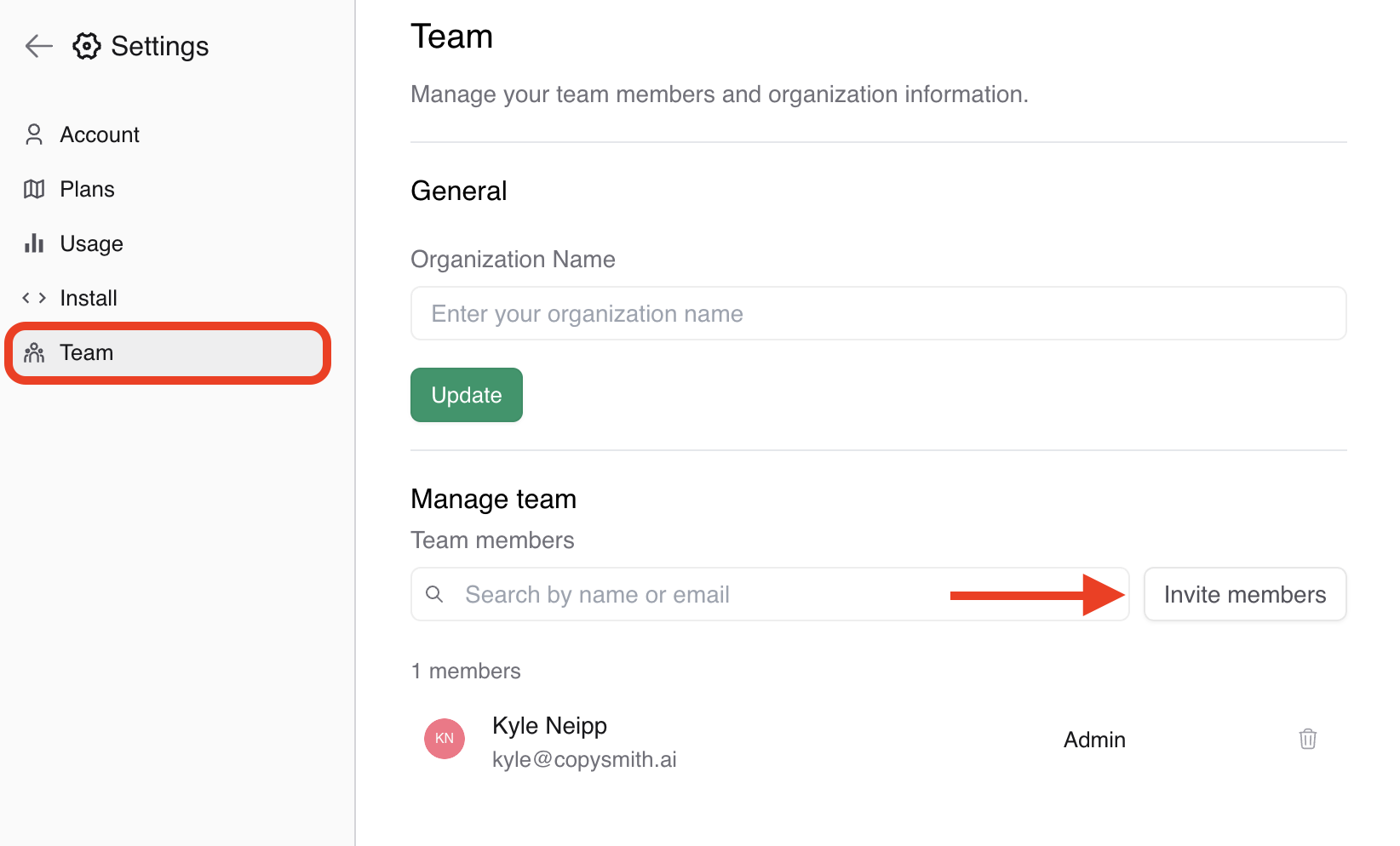Focus the Organization Name input field
Image resolution: width=1400 pixels, height=846 pixels.
pos(877,313)
